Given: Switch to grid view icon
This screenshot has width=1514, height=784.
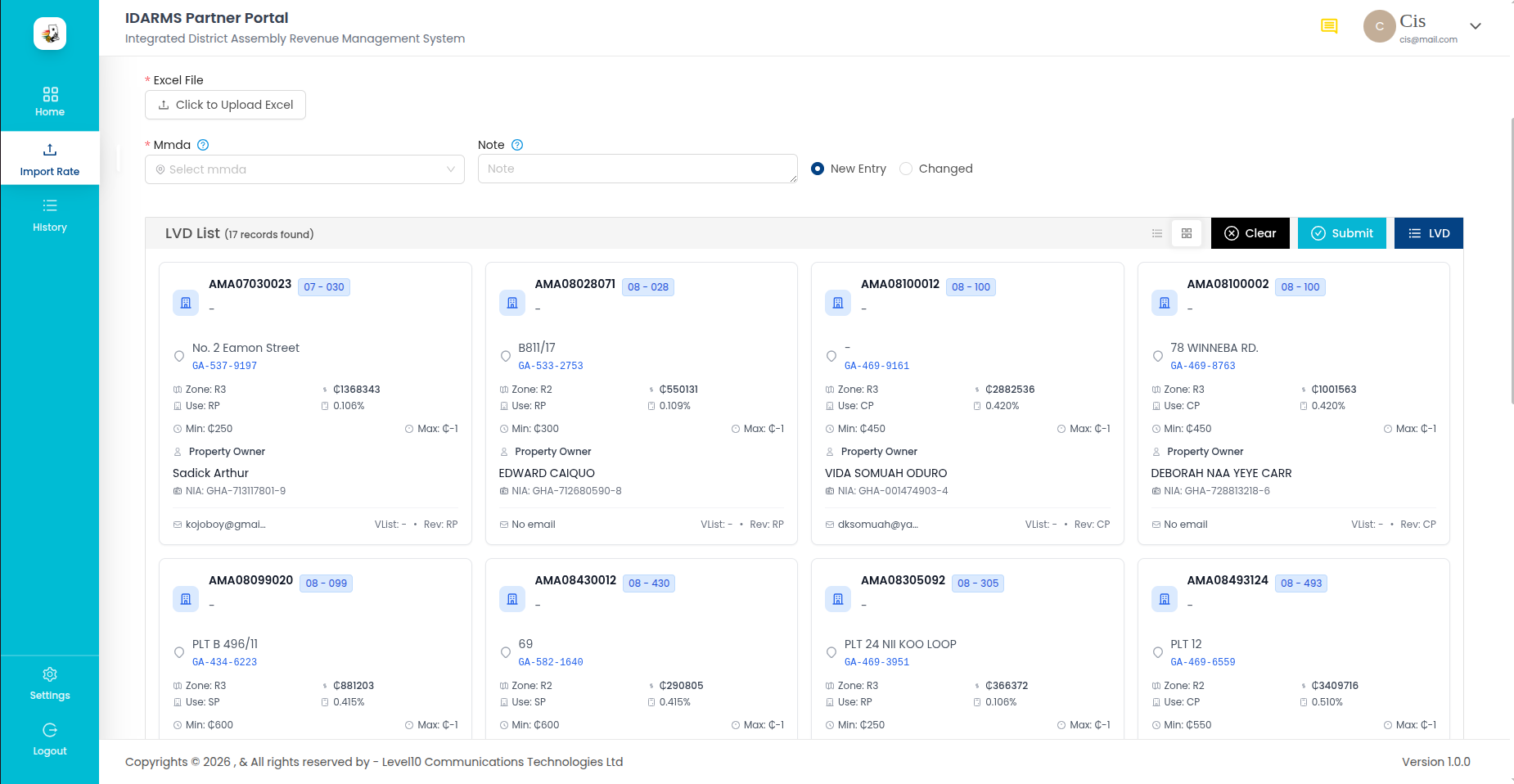Looking at the screenshot, I should tap(1187, 233).
